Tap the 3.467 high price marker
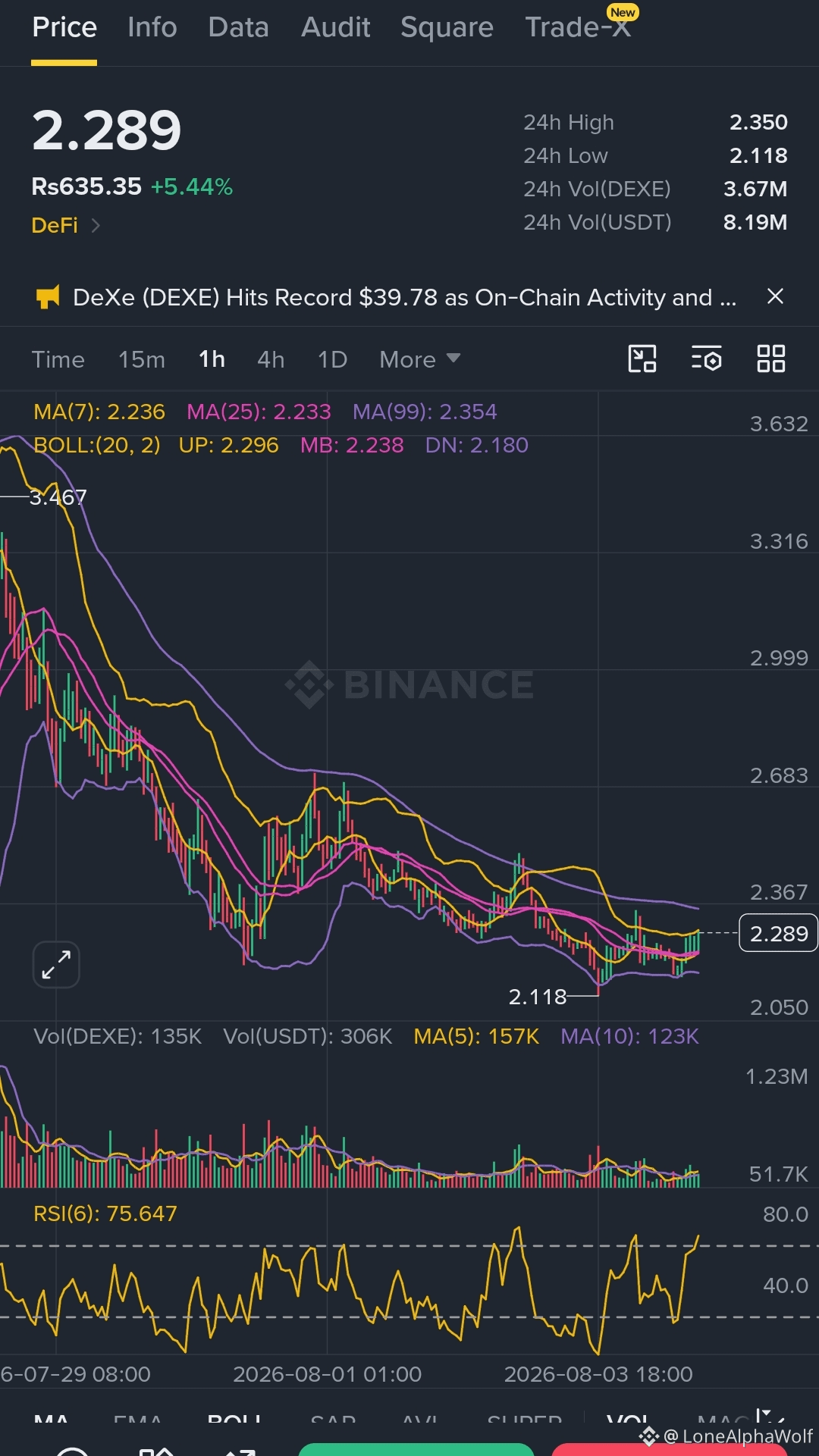The image size is (819, 1456). tap(58, 497)
